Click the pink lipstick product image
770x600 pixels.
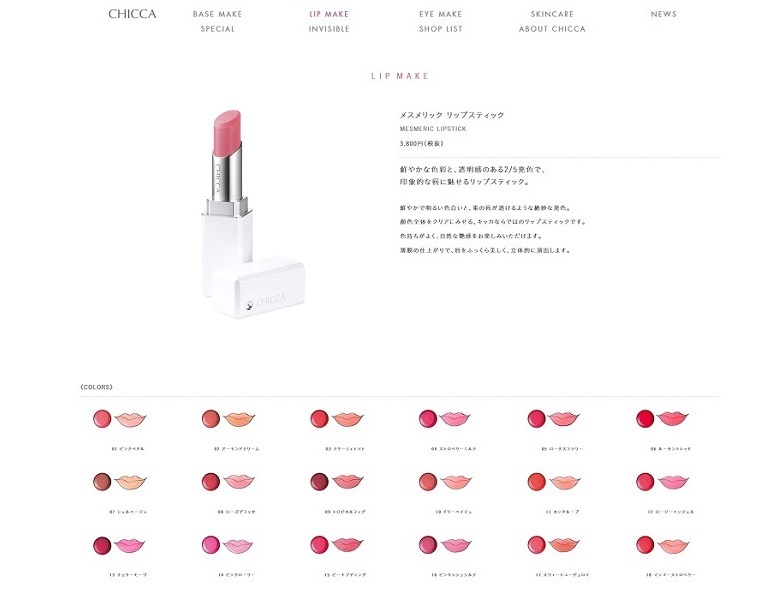[x=252, y=215]
